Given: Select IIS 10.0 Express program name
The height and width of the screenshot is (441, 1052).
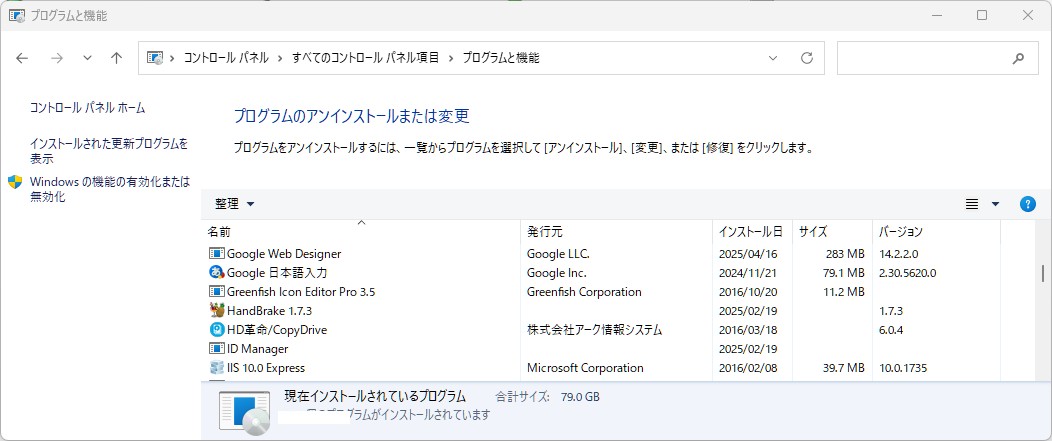Looking at the screenshot, I should [266, 367].
